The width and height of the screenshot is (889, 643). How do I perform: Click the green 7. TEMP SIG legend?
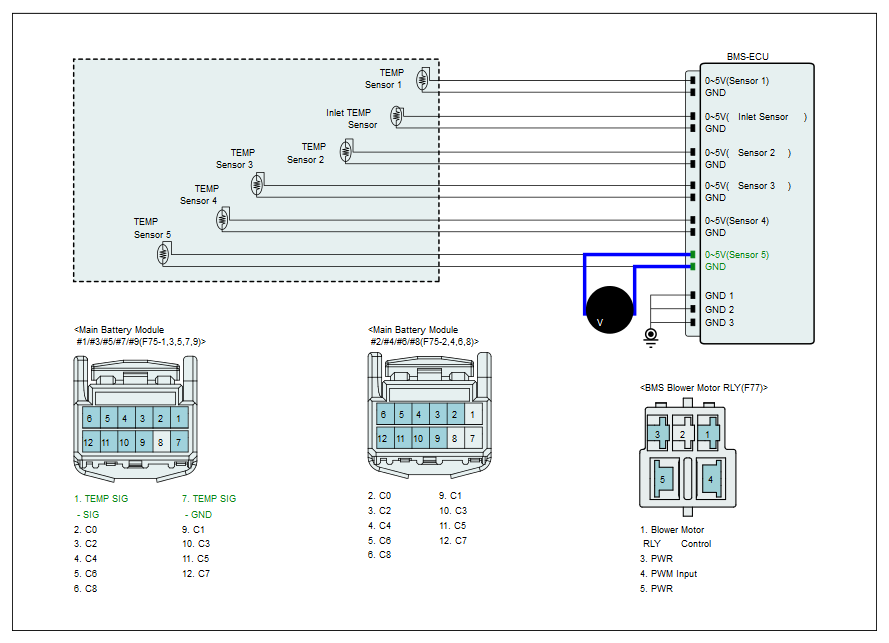[209, 499]
